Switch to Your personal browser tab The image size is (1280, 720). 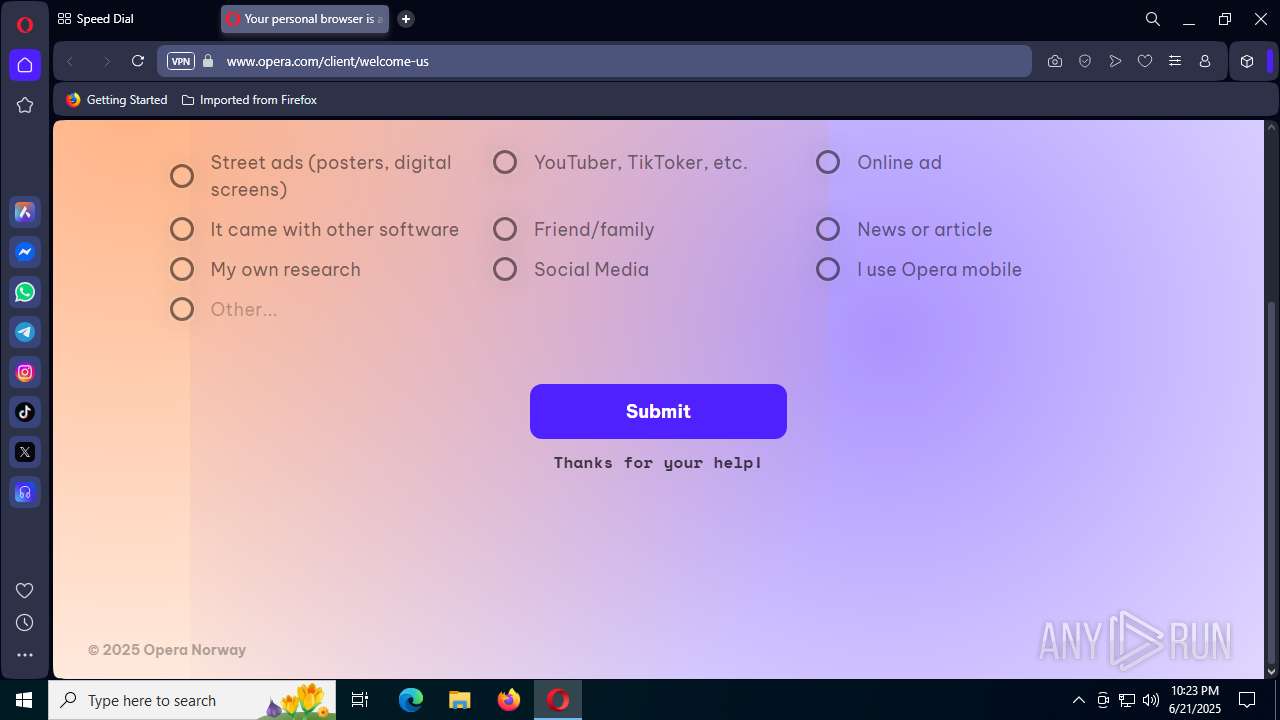(305, 19)
